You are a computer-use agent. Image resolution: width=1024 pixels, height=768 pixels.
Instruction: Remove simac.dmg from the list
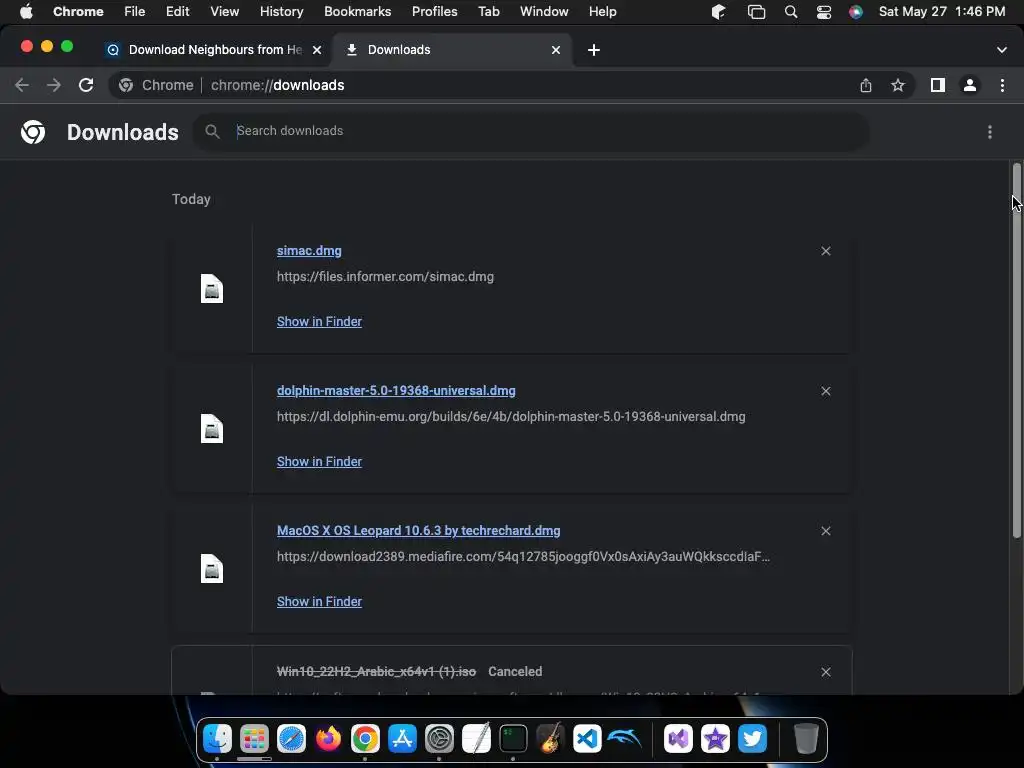pyautogui.click(x=825, y=251)
